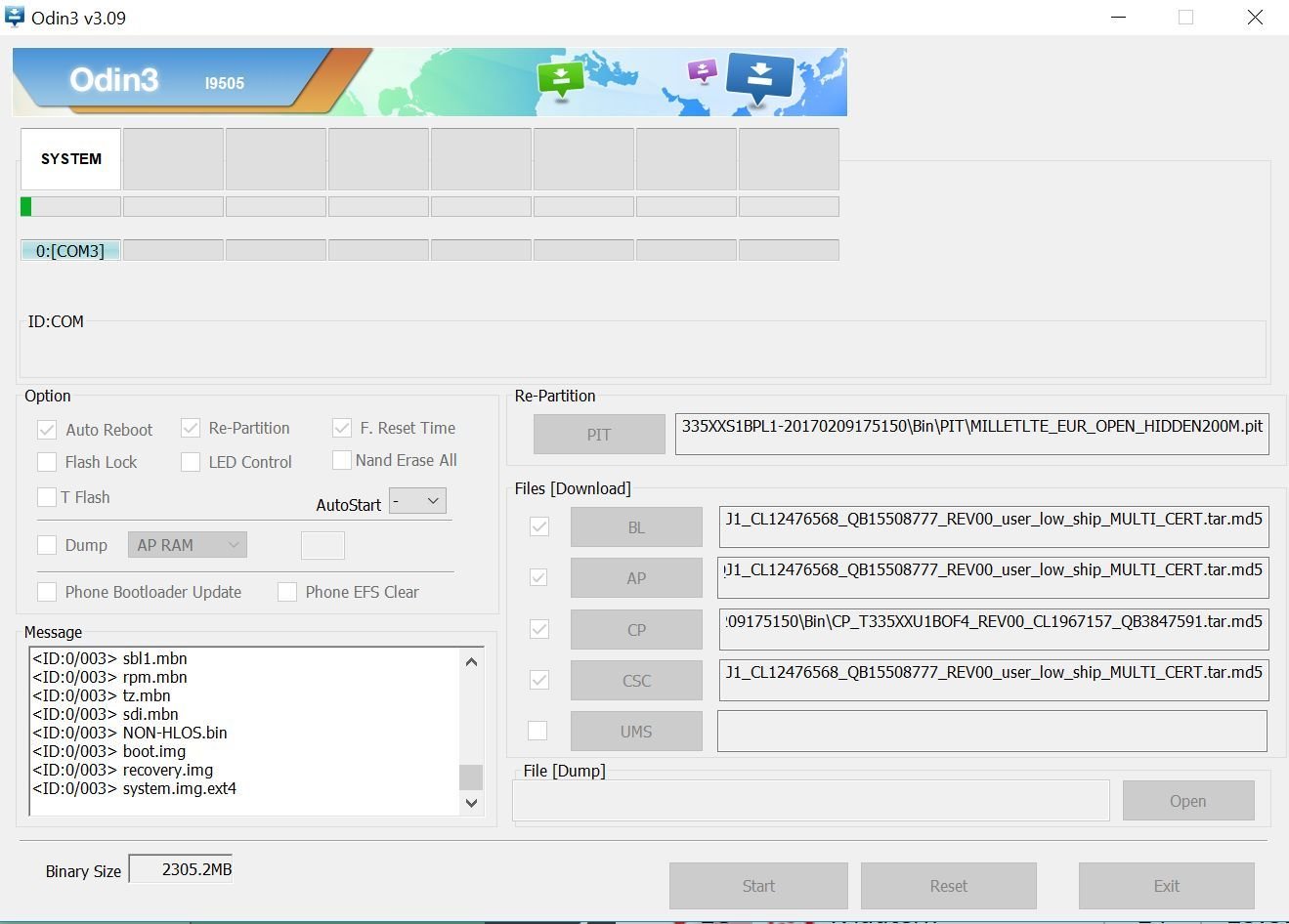Open the AP RAM dump dropdown
Viewport: 1289px width, 924px height.
click(x=187, y=545)
